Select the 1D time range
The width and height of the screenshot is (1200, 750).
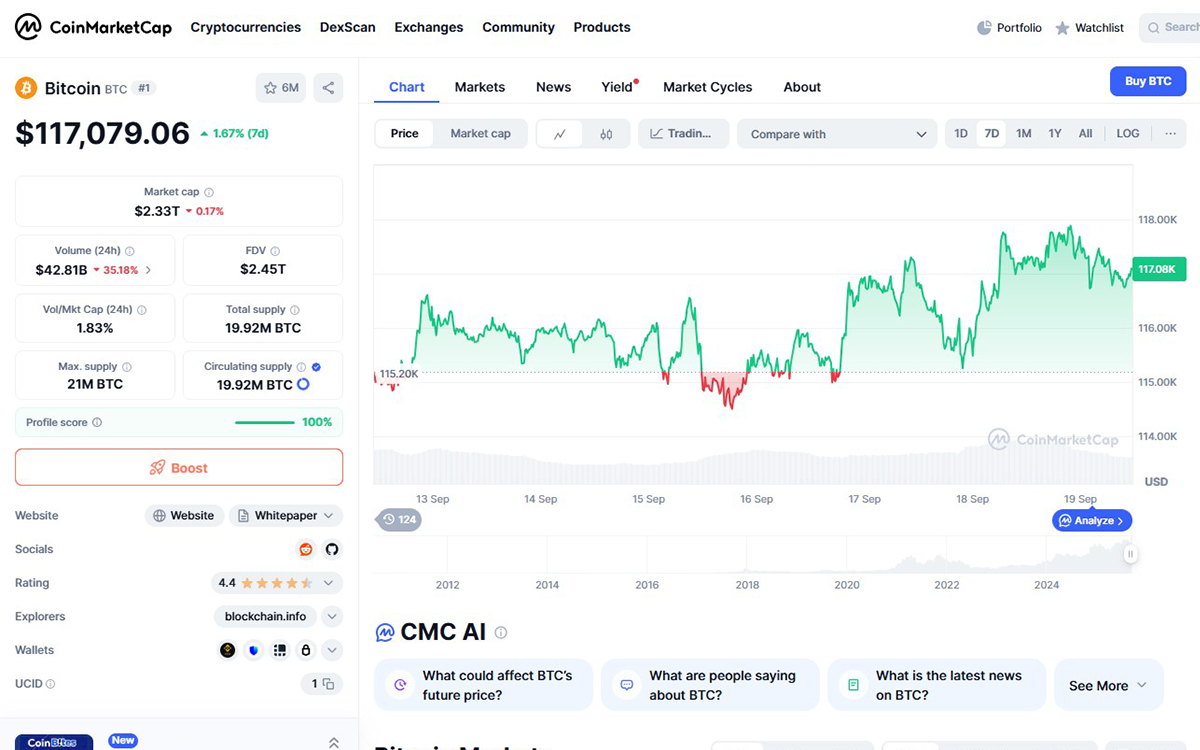(x=961, y=134)
